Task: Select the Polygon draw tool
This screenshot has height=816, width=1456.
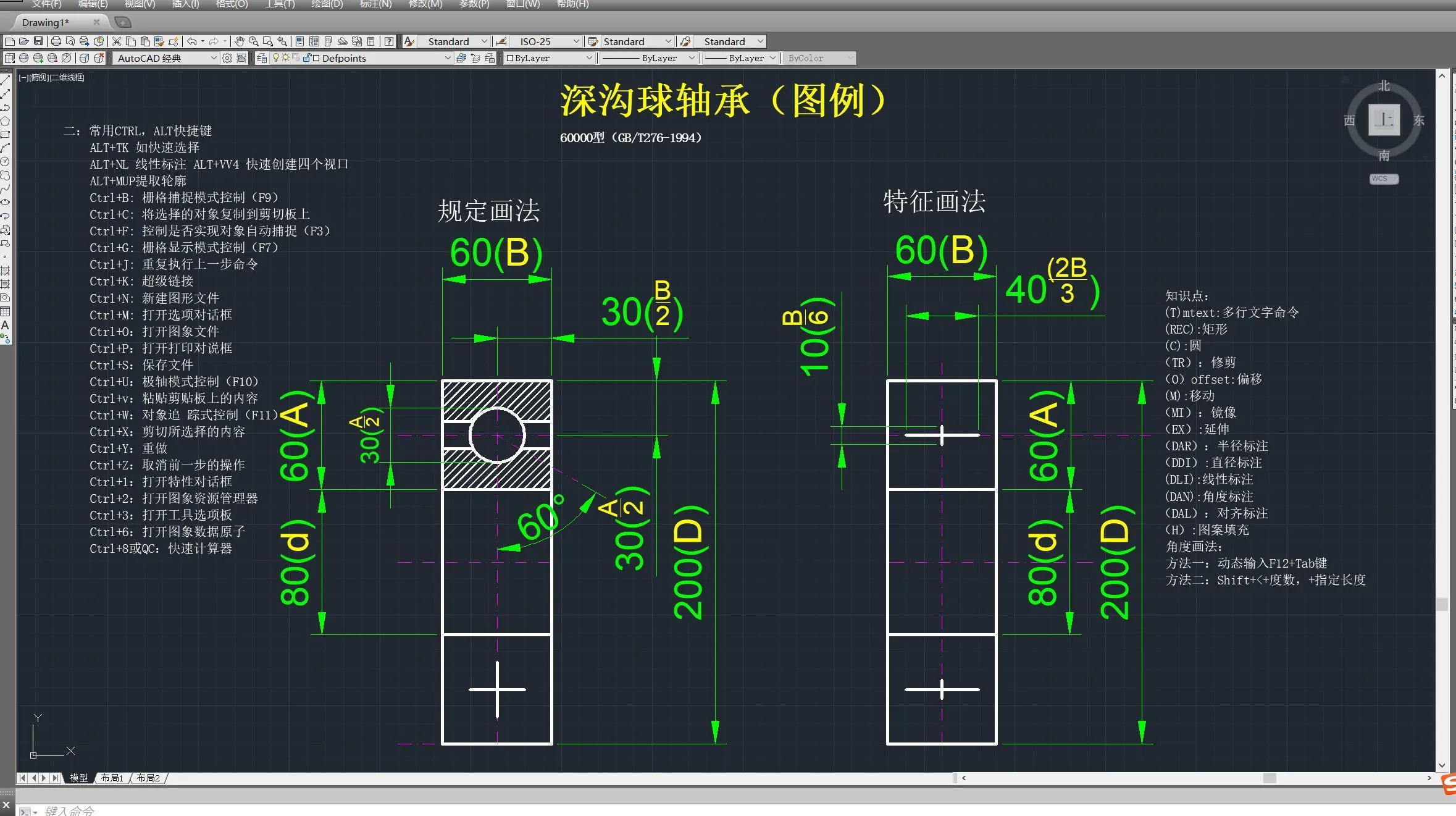Action: [x=6, y=120]
